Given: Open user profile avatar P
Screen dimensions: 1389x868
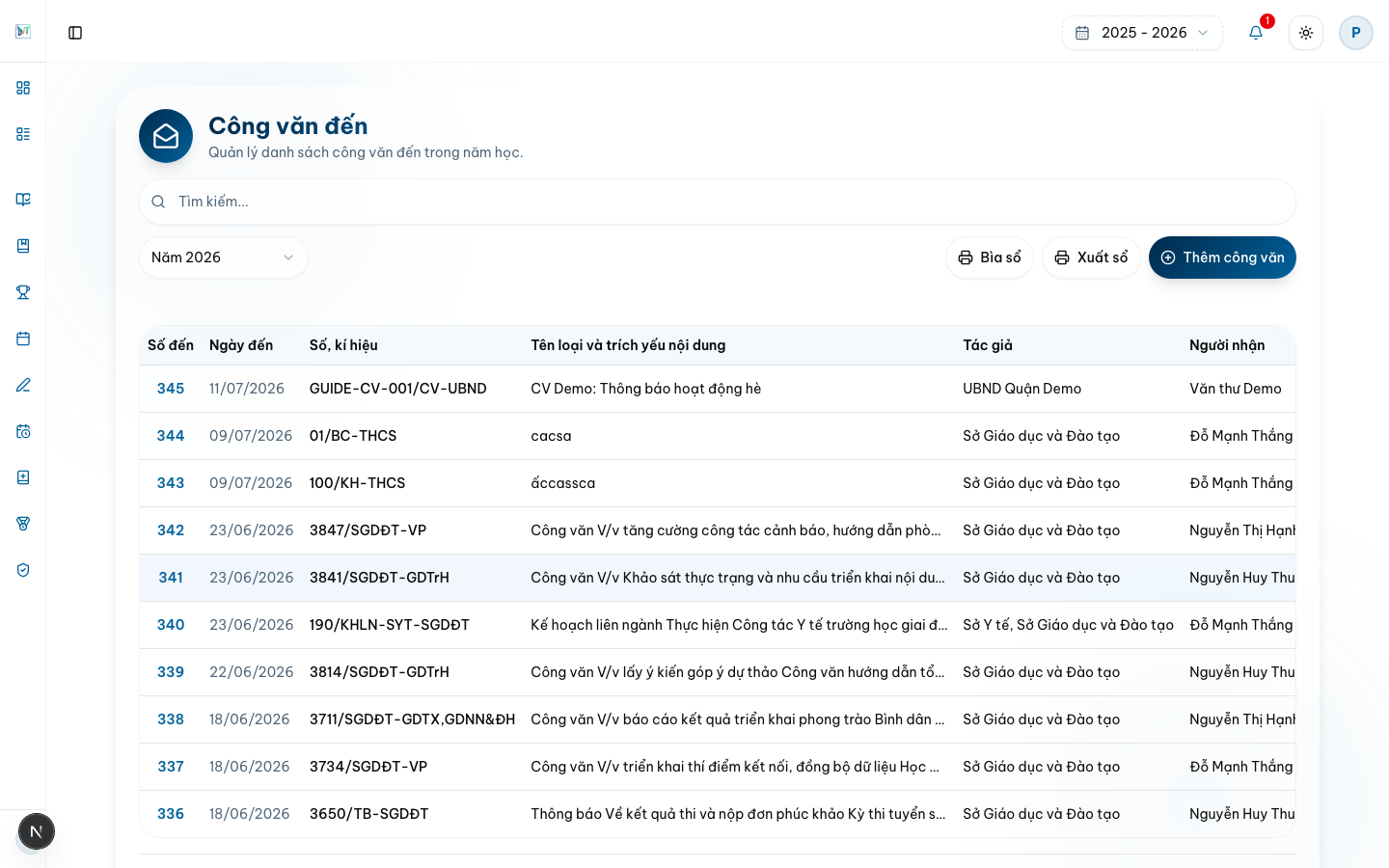Looking at the screenshot, I should pos(1356,33).
